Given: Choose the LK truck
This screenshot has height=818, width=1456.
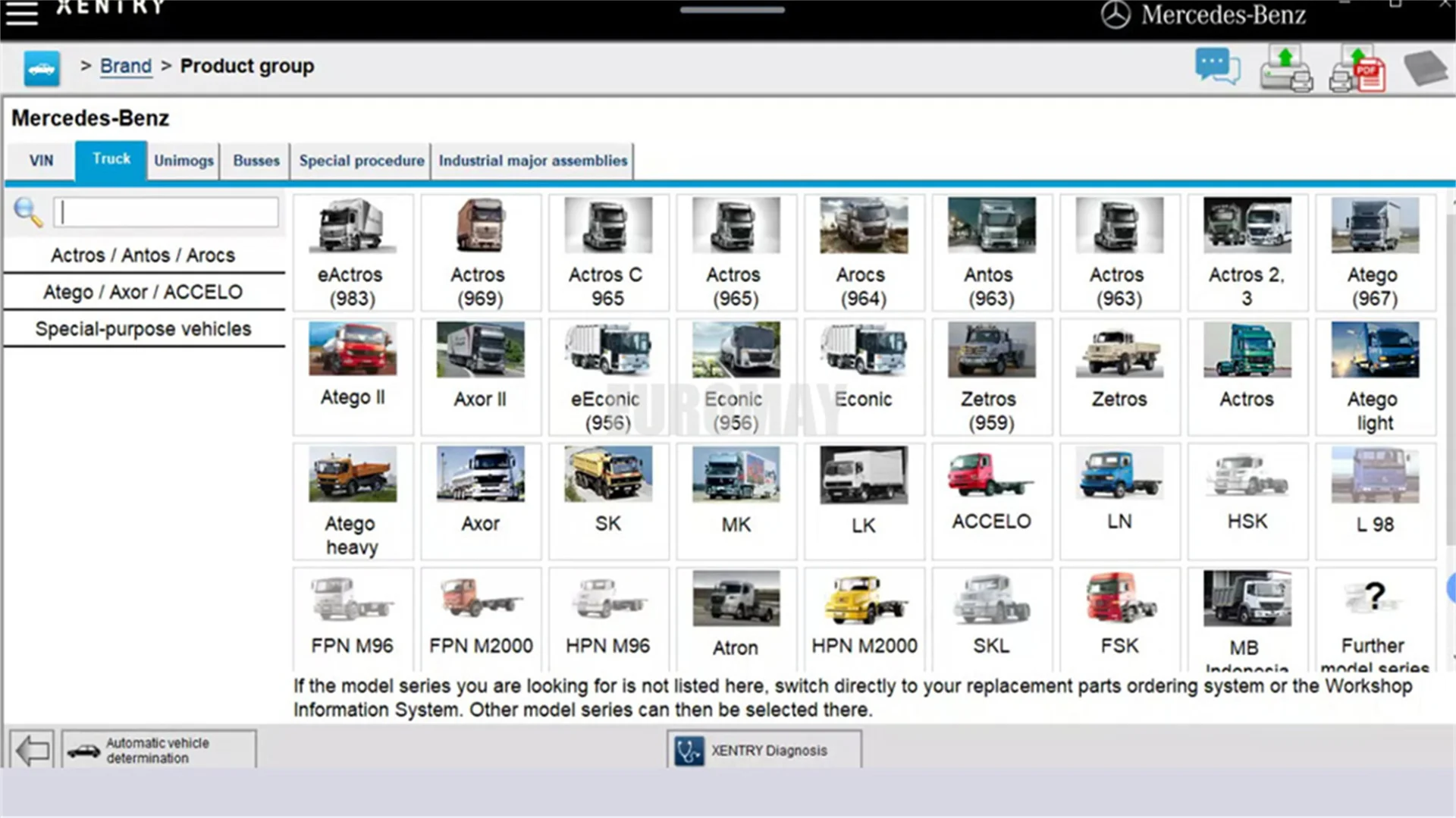Looking at the screenshot, I should point(864,501).
